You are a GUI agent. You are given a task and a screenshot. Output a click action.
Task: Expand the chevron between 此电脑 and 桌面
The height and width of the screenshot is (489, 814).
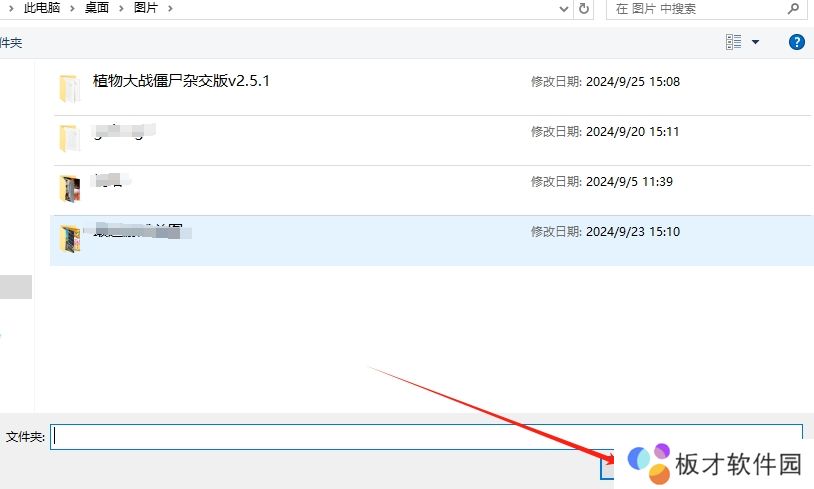(x=74, y=8)
